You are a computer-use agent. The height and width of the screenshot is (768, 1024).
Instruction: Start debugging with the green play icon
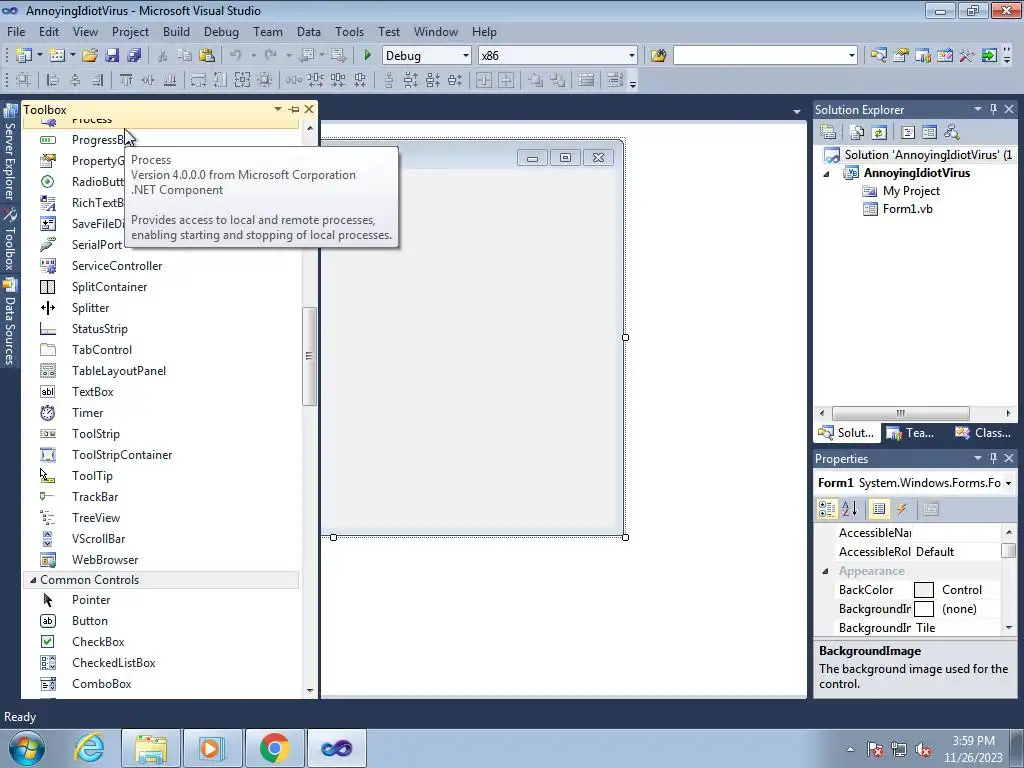point(367,56)
